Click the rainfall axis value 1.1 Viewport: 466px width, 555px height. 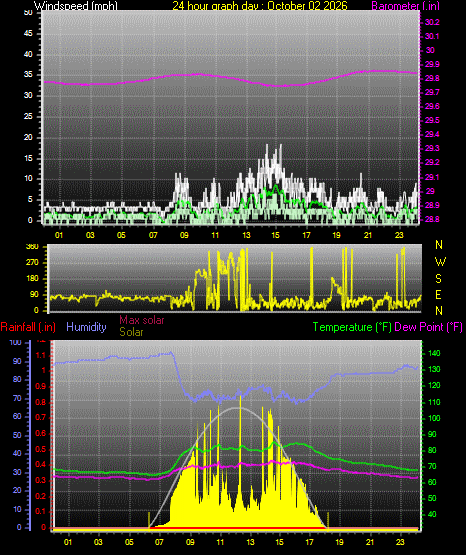pyautogui.click(x=41, y=355)
